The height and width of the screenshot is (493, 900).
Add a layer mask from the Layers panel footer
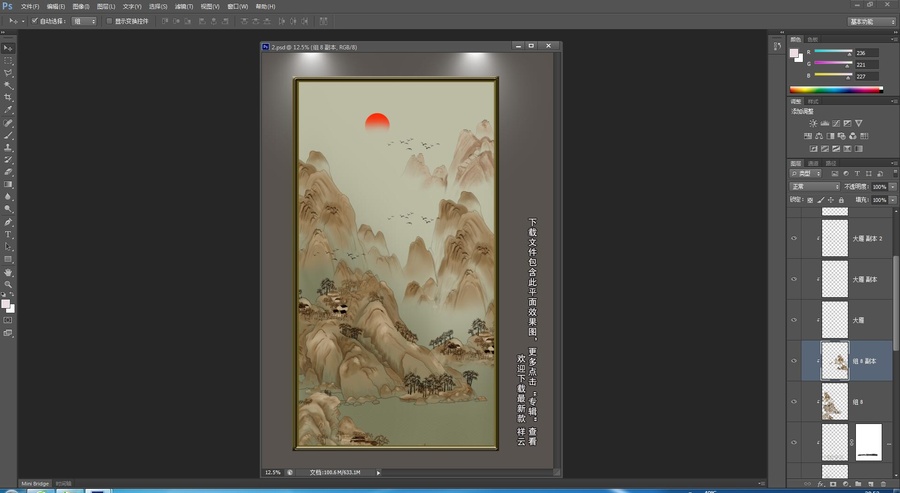[x=833, y=484]
